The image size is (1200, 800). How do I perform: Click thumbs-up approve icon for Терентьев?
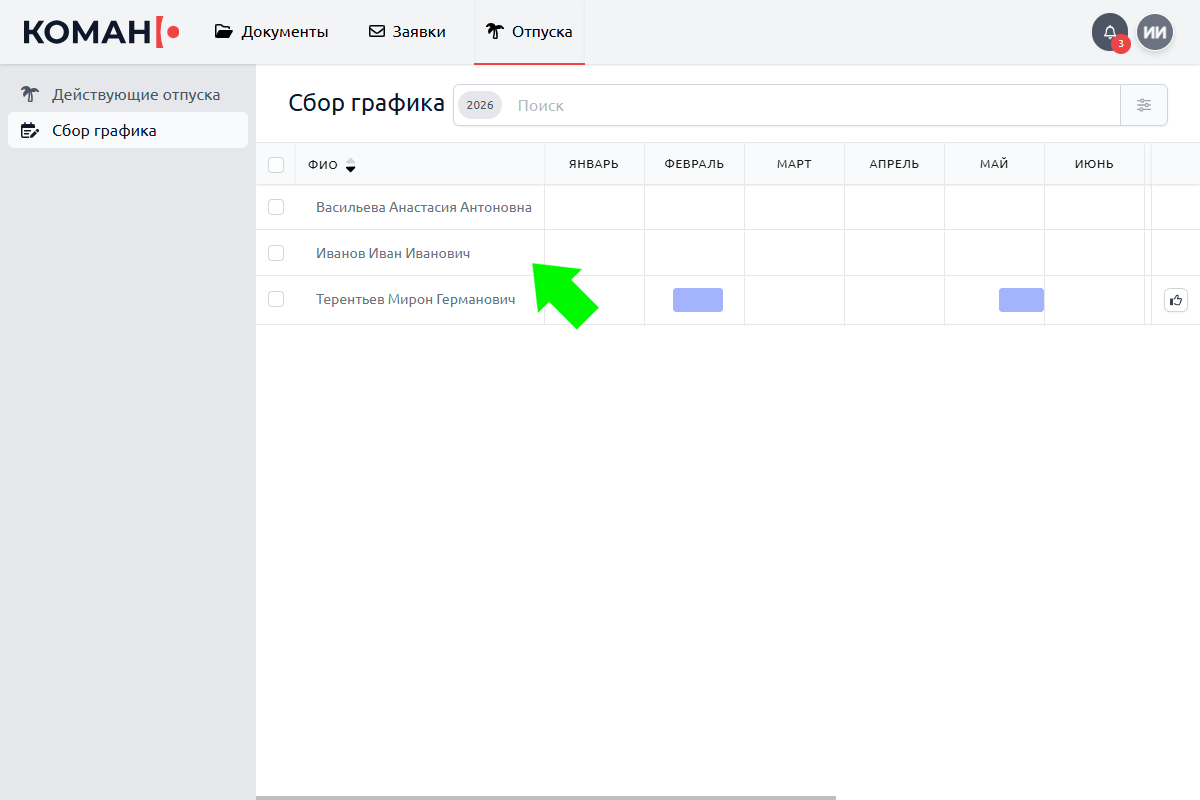1176,300
